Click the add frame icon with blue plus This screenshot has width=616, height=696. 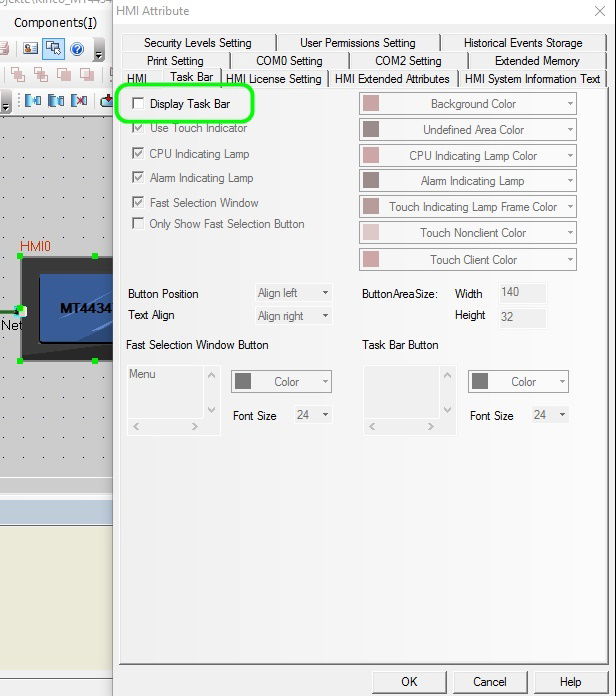(x=33, y=101)
